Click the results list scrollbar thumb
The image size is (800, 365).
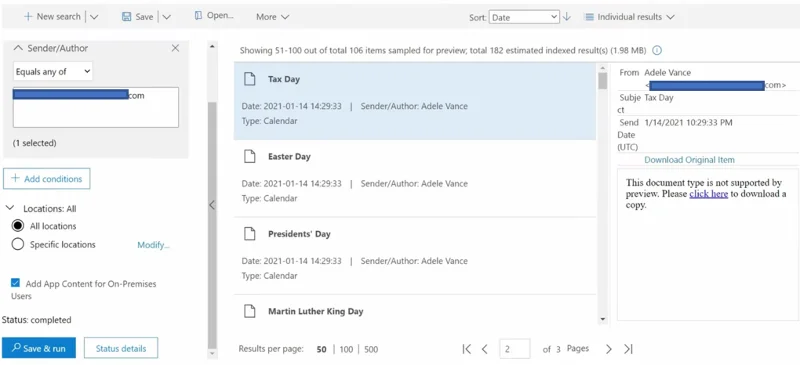click(x=603, y=81)
